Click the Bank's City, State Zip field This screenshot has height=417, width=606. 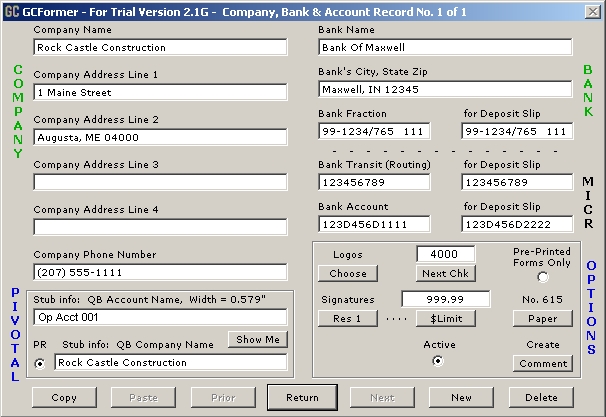pos(445,89)
